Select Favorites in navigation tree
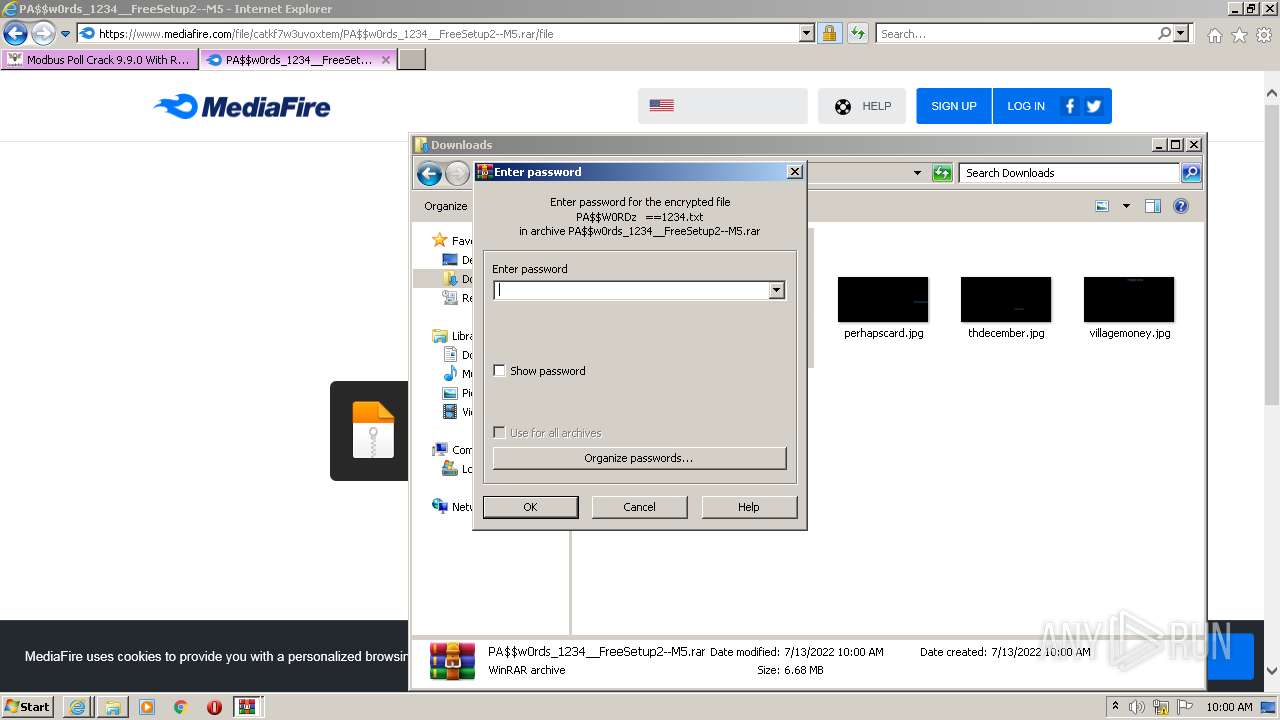The width and height of the screenshot is (1280, 720). coord(453,240)
